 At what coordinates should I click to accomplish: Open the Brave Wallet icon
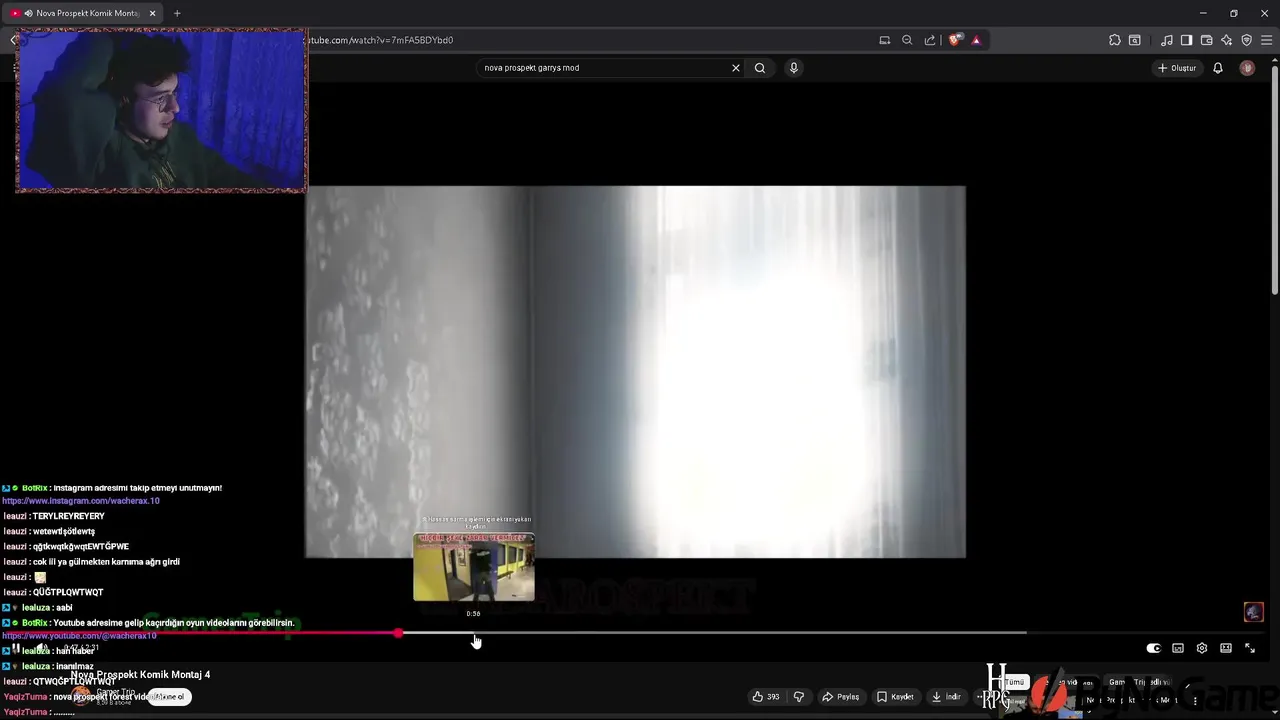(x=1207, y=40)
